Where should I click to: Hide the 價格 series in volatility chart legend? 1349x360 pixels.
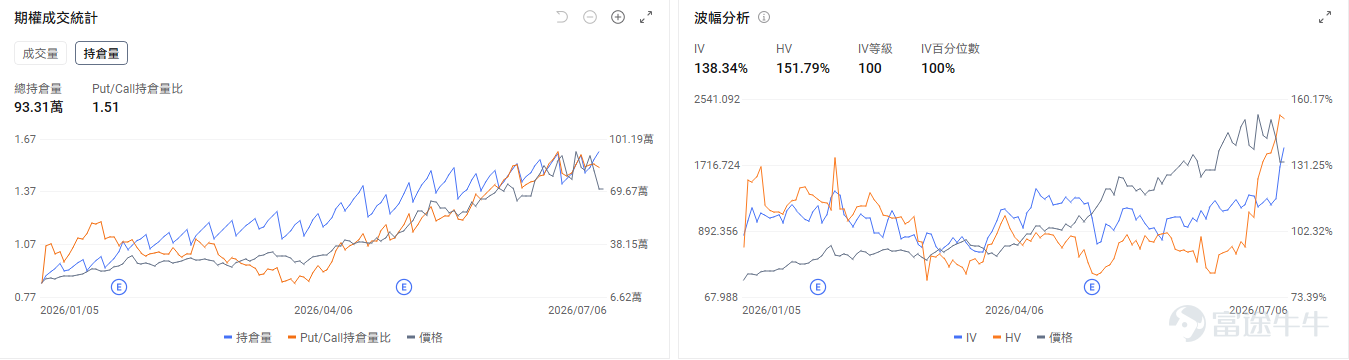(1054, 338)
